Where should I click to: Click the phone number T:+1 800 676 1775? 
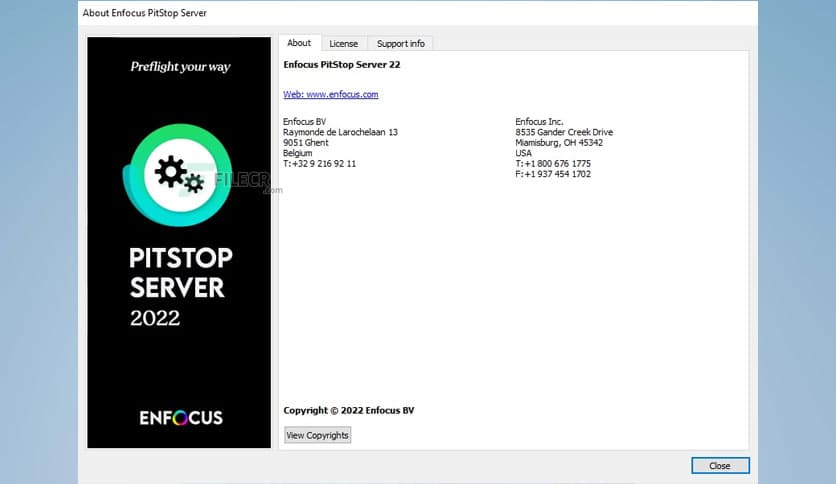click(553, 164)
